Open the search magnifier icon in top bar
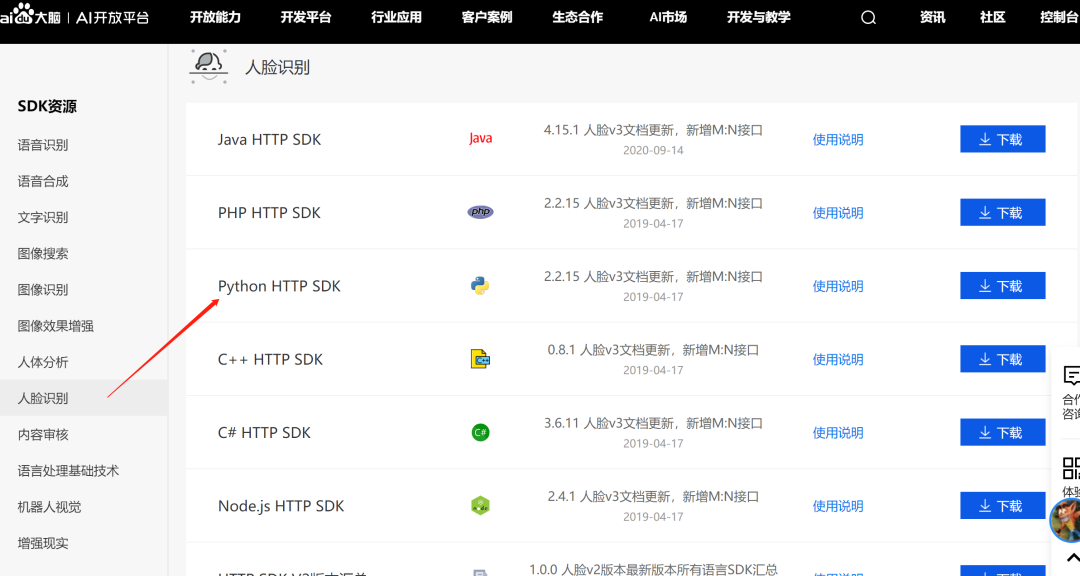 tap(868, 17)
